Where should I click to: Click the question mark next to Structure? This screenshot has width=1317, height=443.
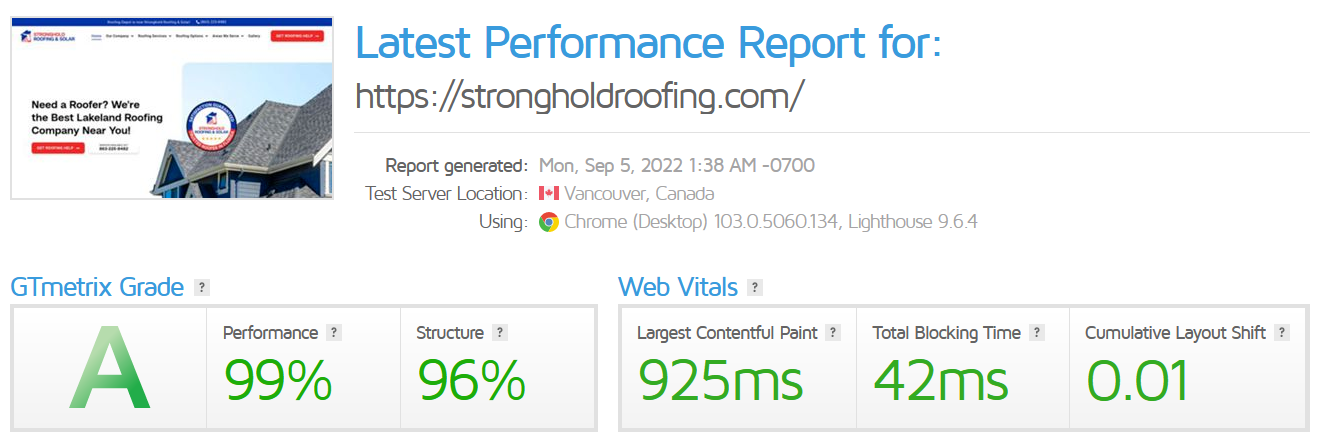(500, 333)
